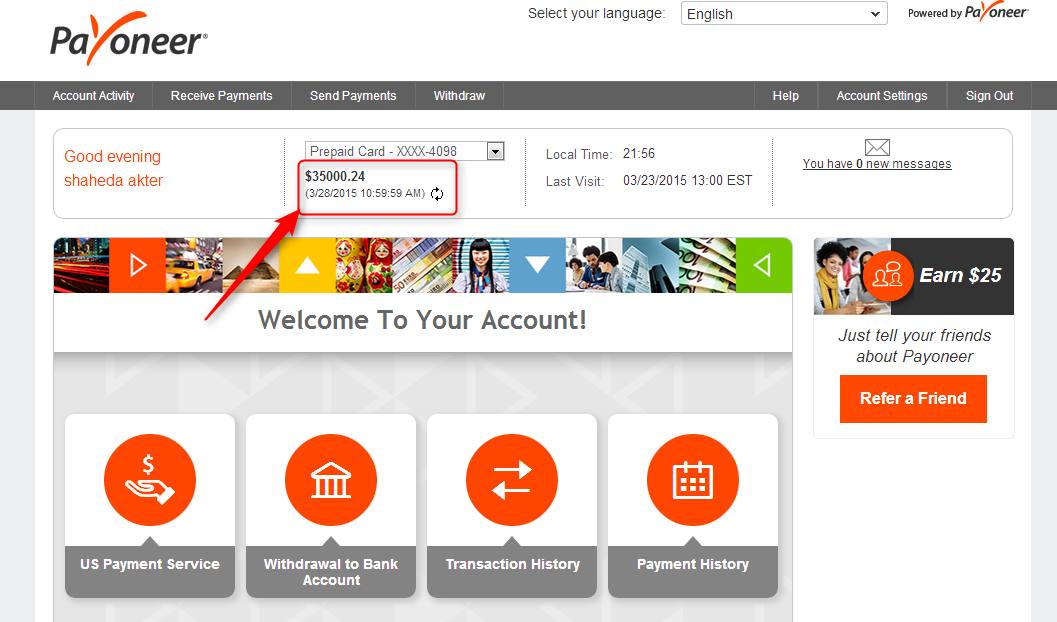Click the green left-arrow banner tile

pos(764,265)
